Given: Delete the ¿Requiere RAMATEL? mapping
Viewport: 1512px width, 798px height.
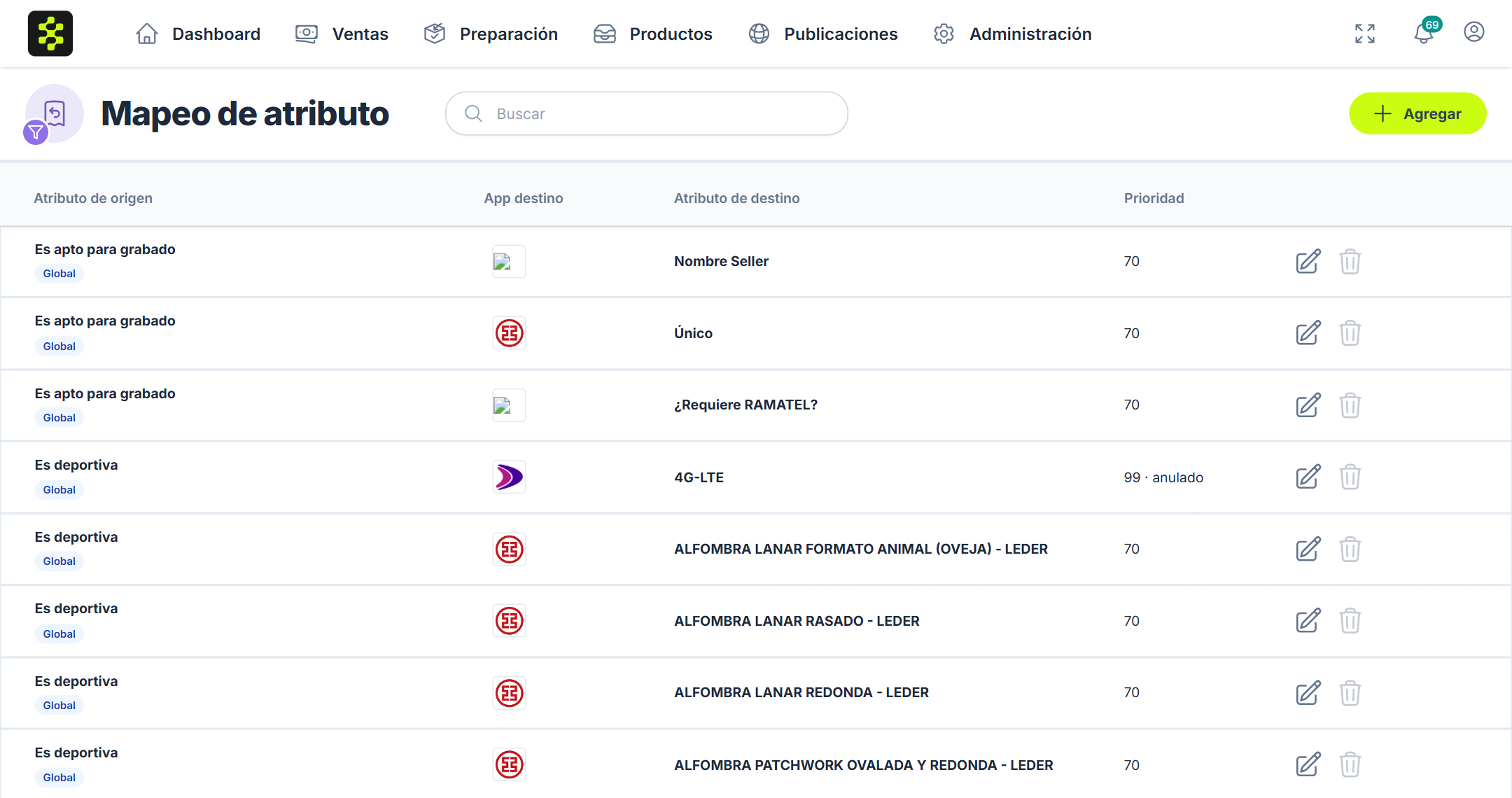Looking at the screenshot, I should tap(1350, 405).
